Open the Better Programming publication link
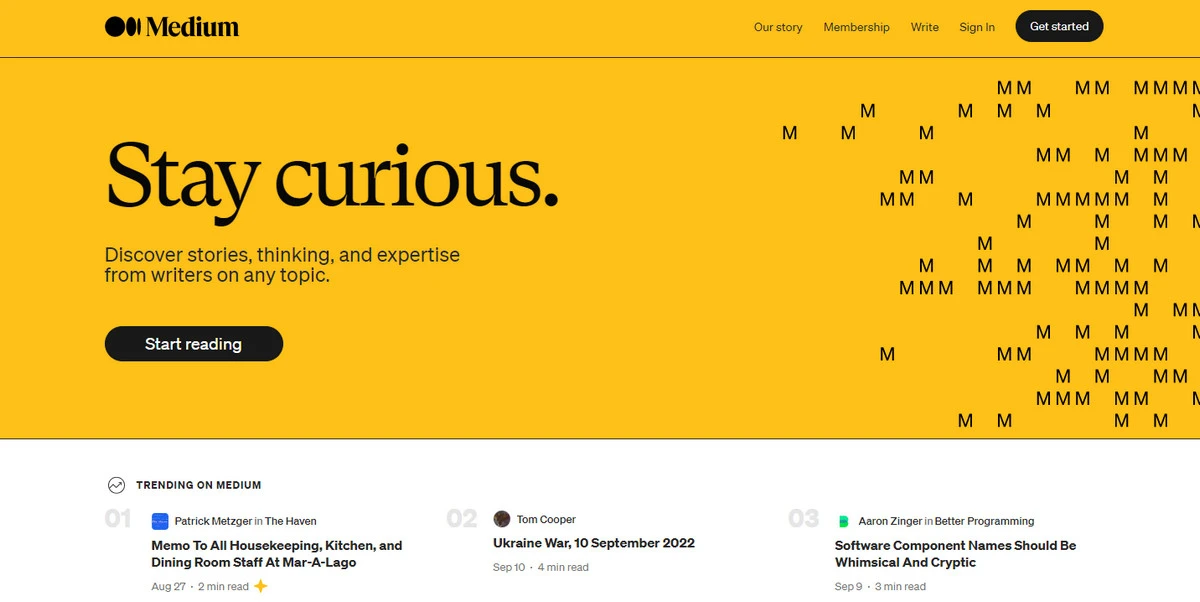1200x602 pixels. tap(984, 521)
